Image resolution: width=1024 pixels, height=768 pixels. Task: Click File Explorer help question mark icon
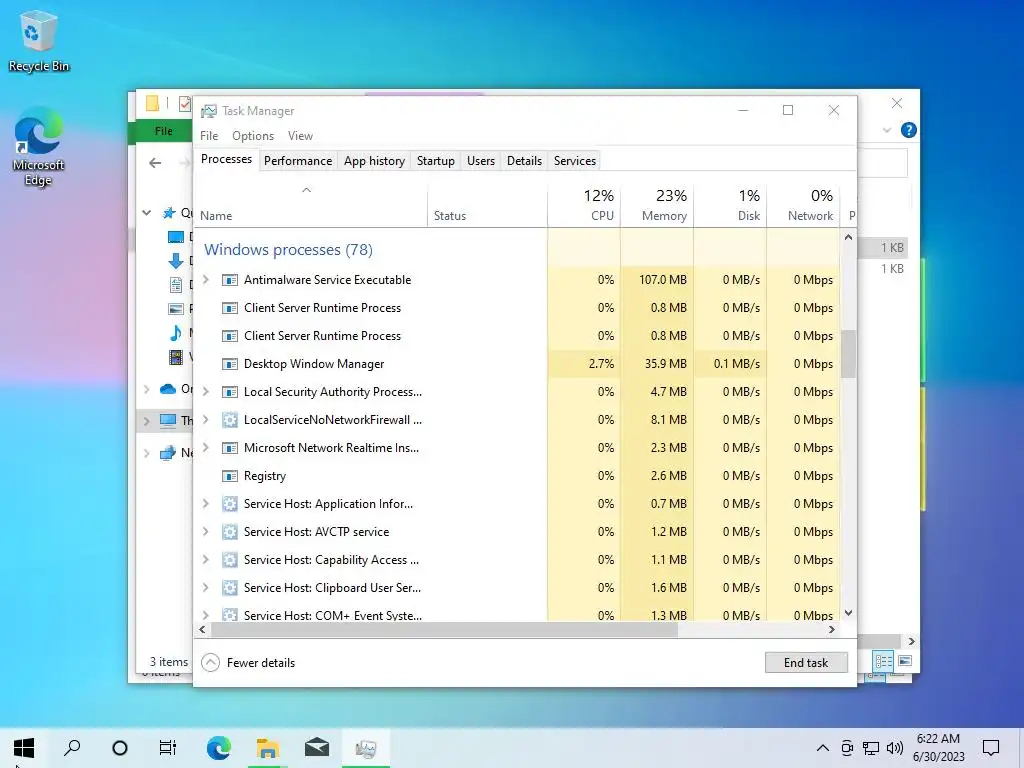[908, 130]
